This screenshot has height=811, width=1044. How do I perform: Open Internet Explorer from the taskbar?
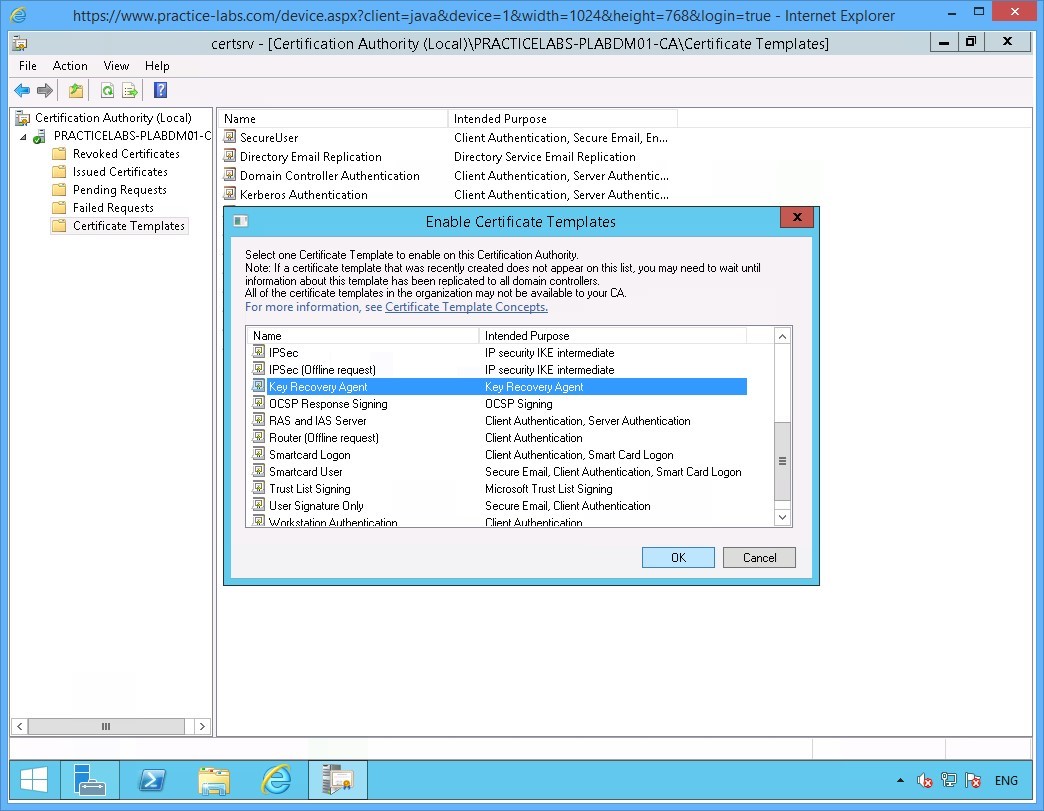pos(276,780)
